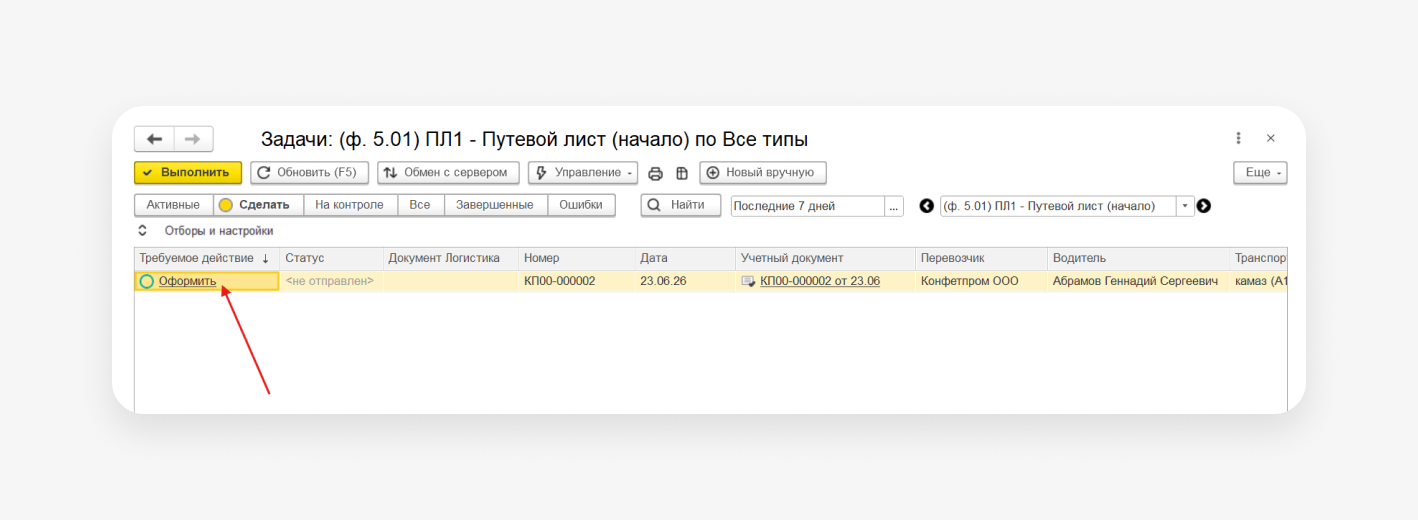Click the green circle status icon by Оформить
The height and width of the screenshot is (520, 1418).
tap(147, 281)
